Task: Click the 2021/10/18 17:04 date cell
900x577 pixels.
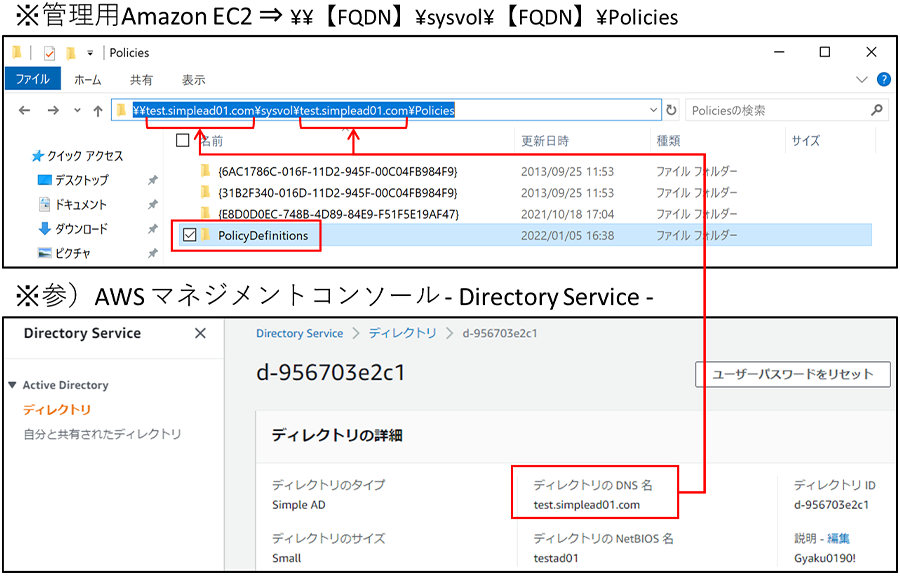Action: pyautogui.click(x=567, y=214)
